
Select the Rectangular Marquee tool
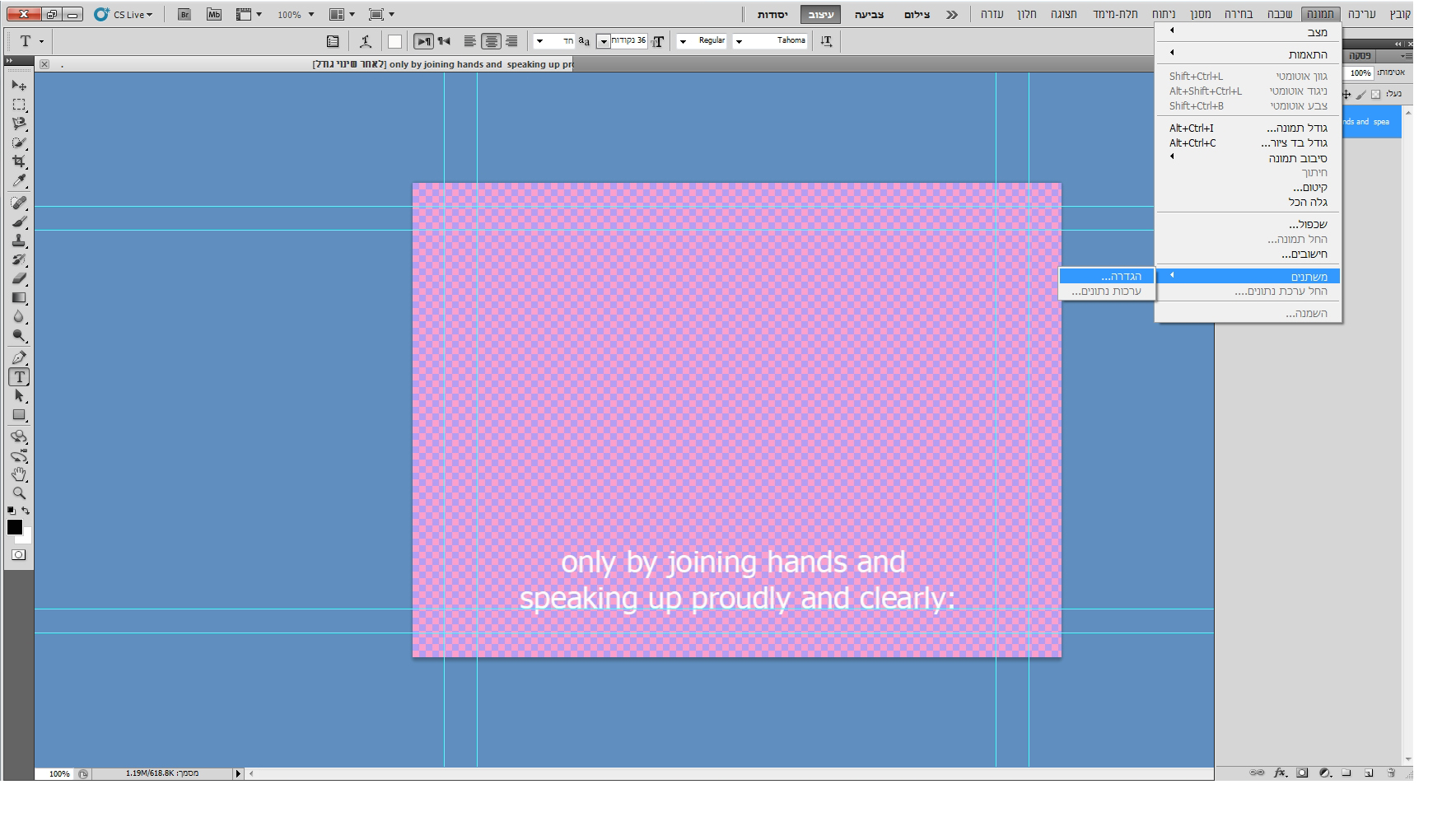pos(19,105)
